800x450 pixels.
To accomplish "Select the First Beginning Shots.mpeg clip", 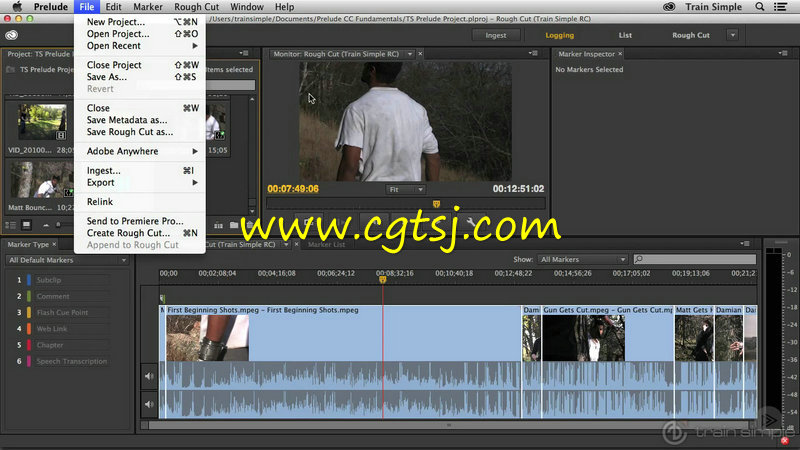I will [342, 333].
